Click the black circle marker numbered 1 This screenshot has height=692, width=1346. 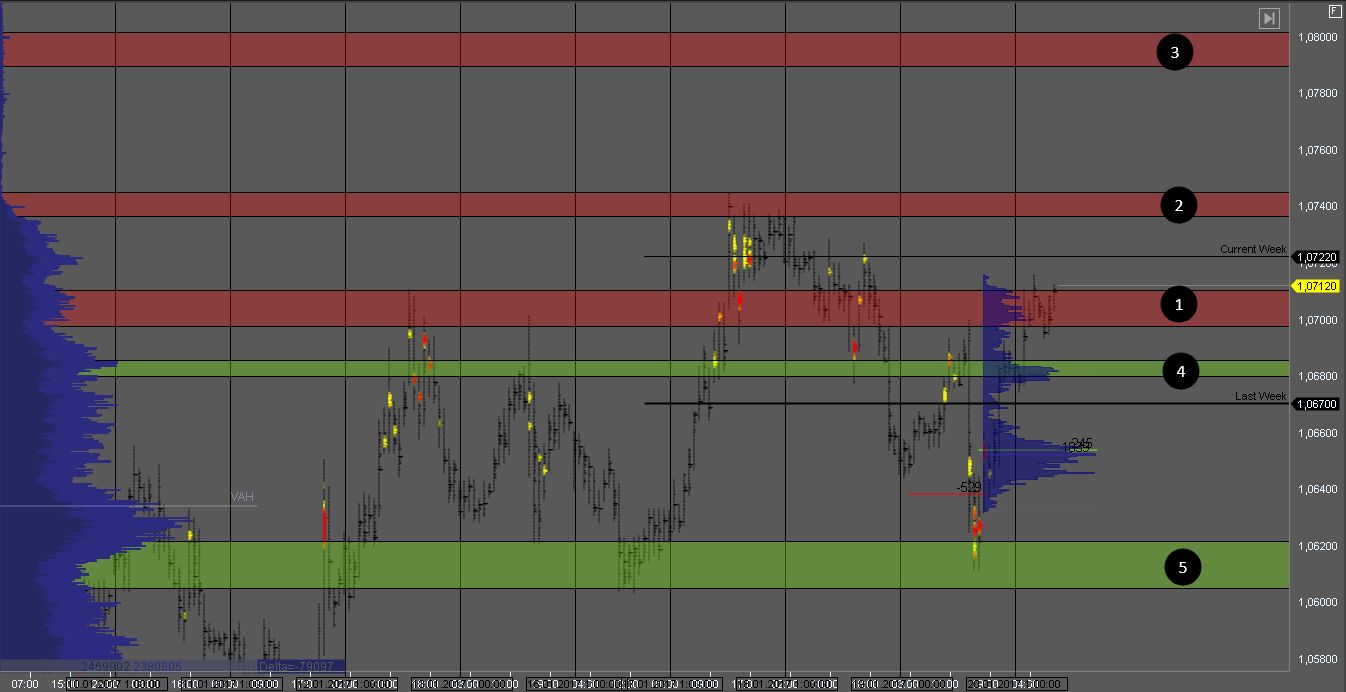point(1178,305)
